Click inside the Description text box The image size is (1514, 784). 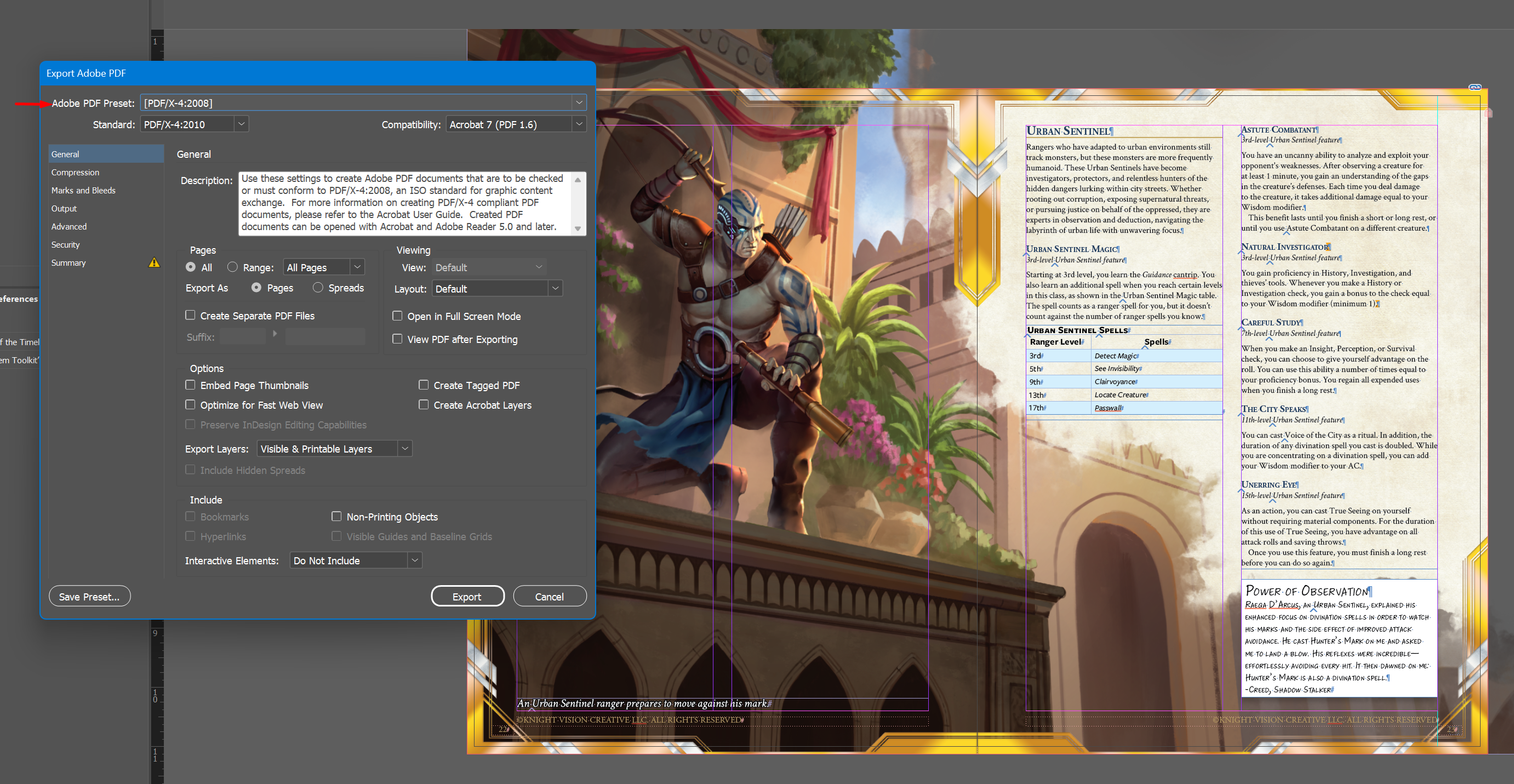pos(403,203)
